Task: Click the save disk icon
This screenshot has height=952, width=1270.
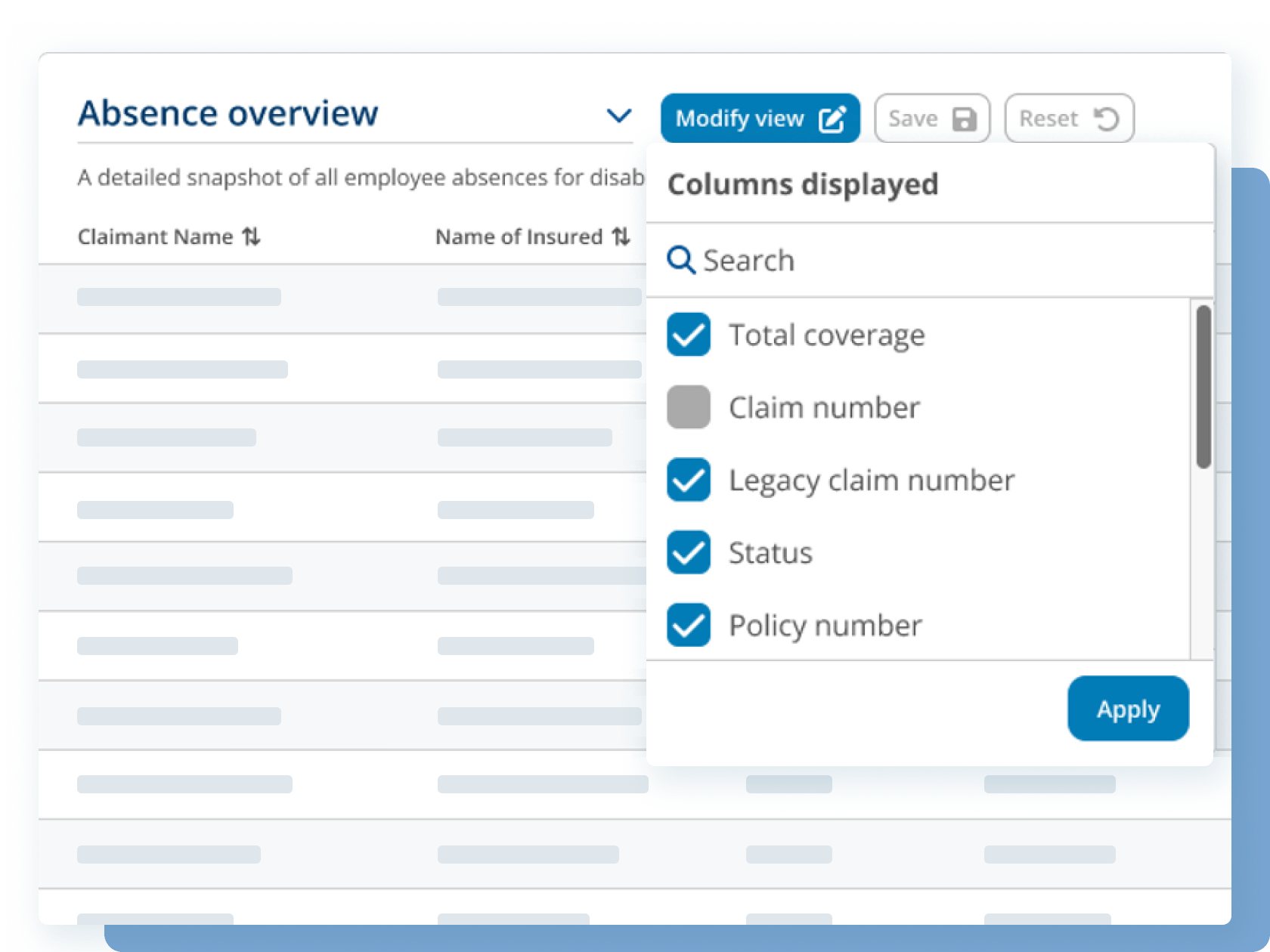Action: coord(963,118)
